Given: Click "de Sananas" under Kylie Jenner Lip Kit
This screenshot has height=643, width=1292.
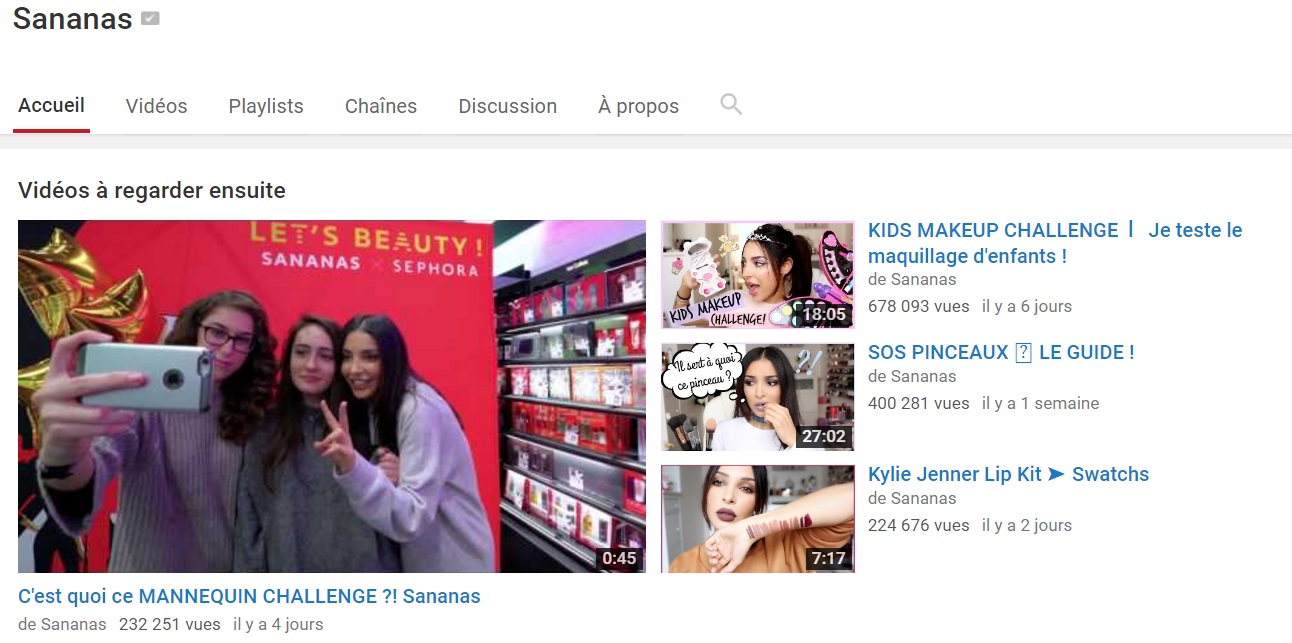Looking at the screenshot, I should (912, 498).
